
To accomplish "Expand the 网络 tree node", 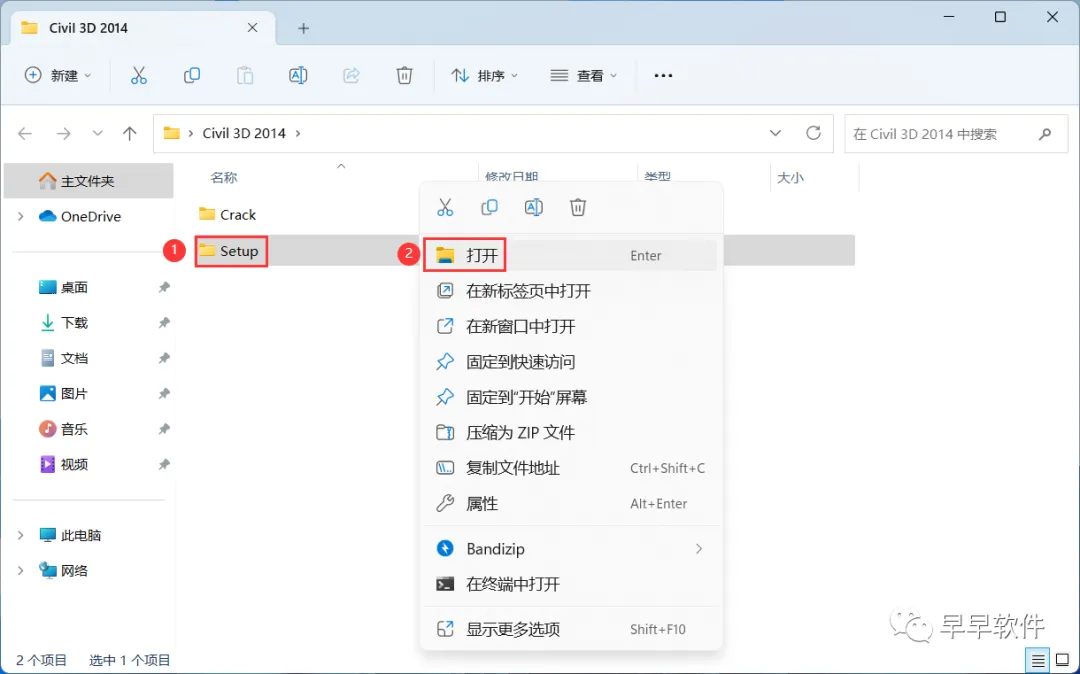I will (21, 571).
